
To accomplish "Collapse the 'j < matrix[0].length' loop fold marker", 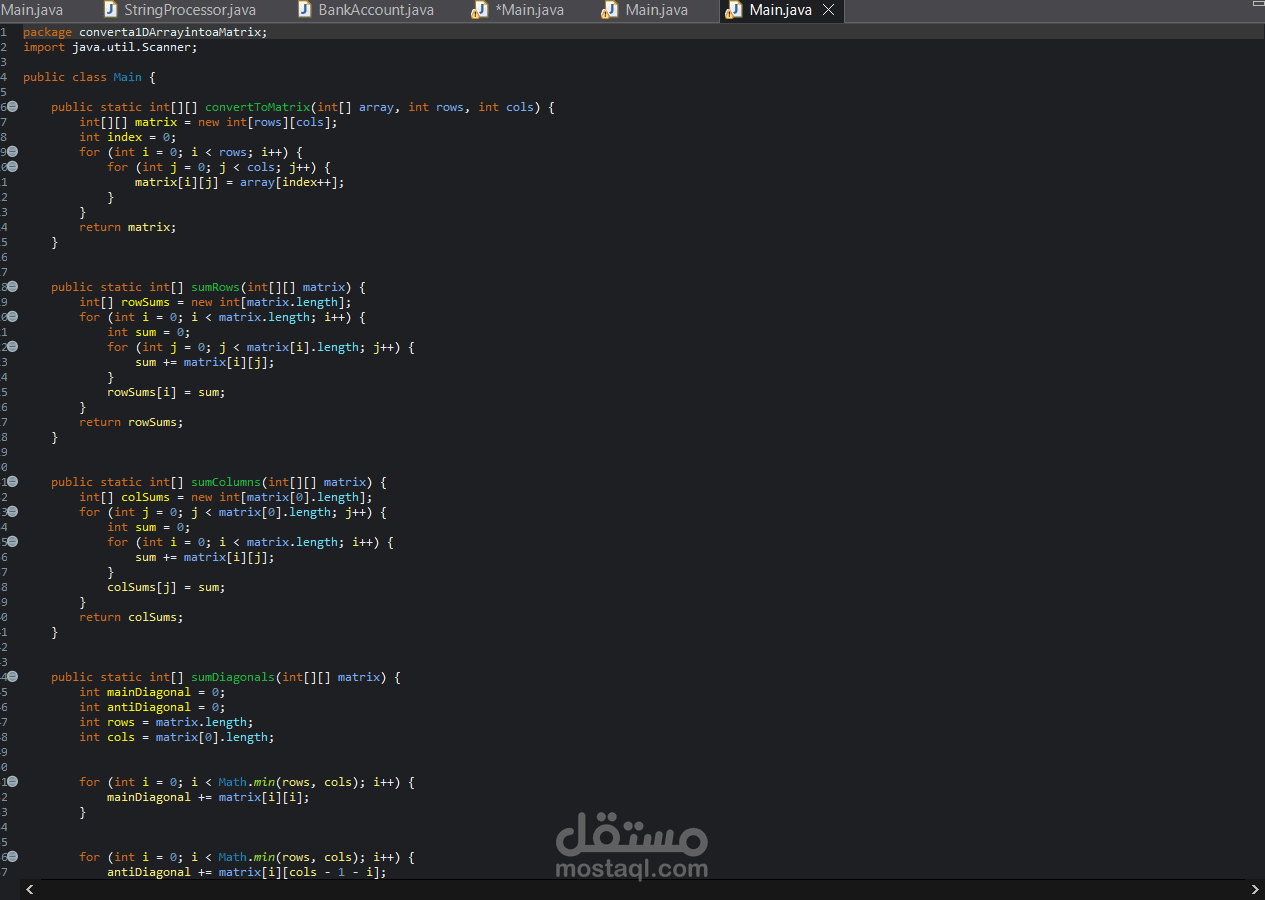I will pos(12,512).
